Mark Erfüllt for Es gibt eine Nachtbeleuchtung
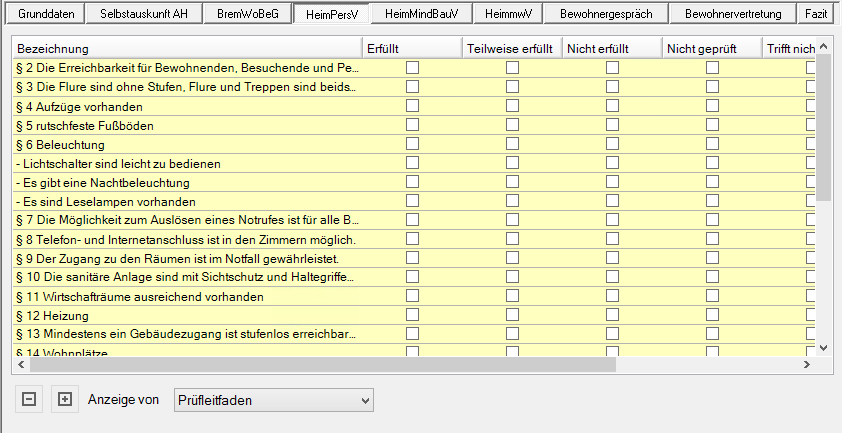The height and width of the screenshot is (433, 842). click(412, 182)
